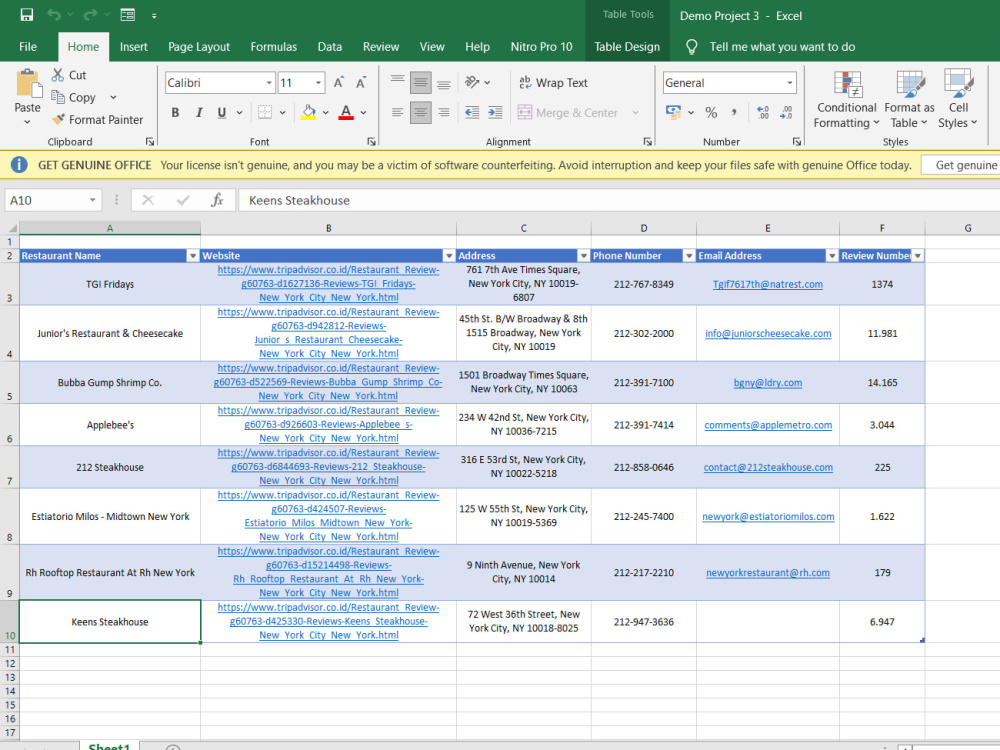Apply Comma Style icon
Image resolution: width=1000 pixels, height=750 pixels.
point(734,112)
